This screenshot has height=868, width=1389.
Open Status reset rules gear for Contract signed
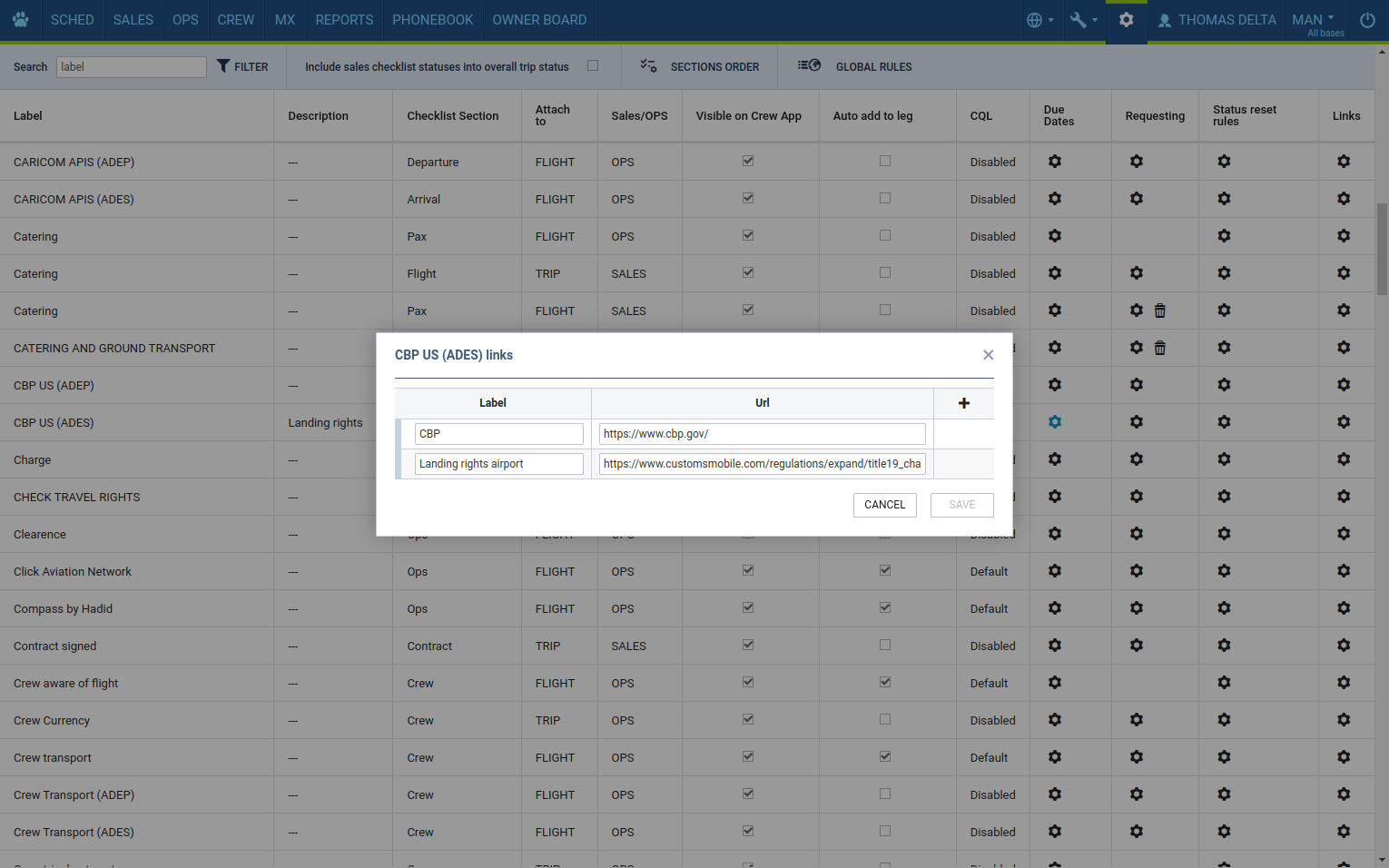coord(1224,646)
